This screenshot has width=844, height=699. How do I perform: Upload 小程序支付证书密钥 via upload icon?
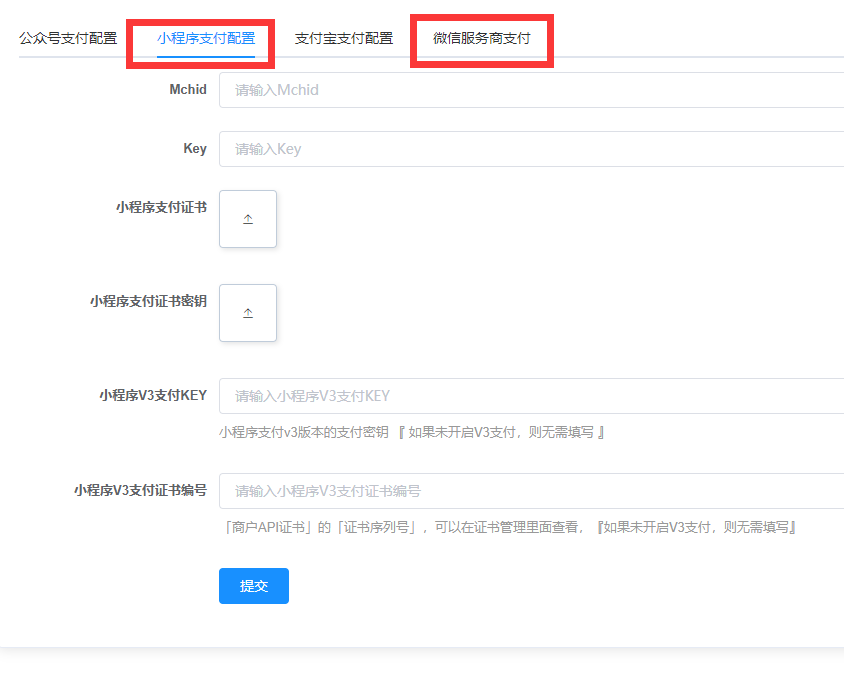coord(248,313)
